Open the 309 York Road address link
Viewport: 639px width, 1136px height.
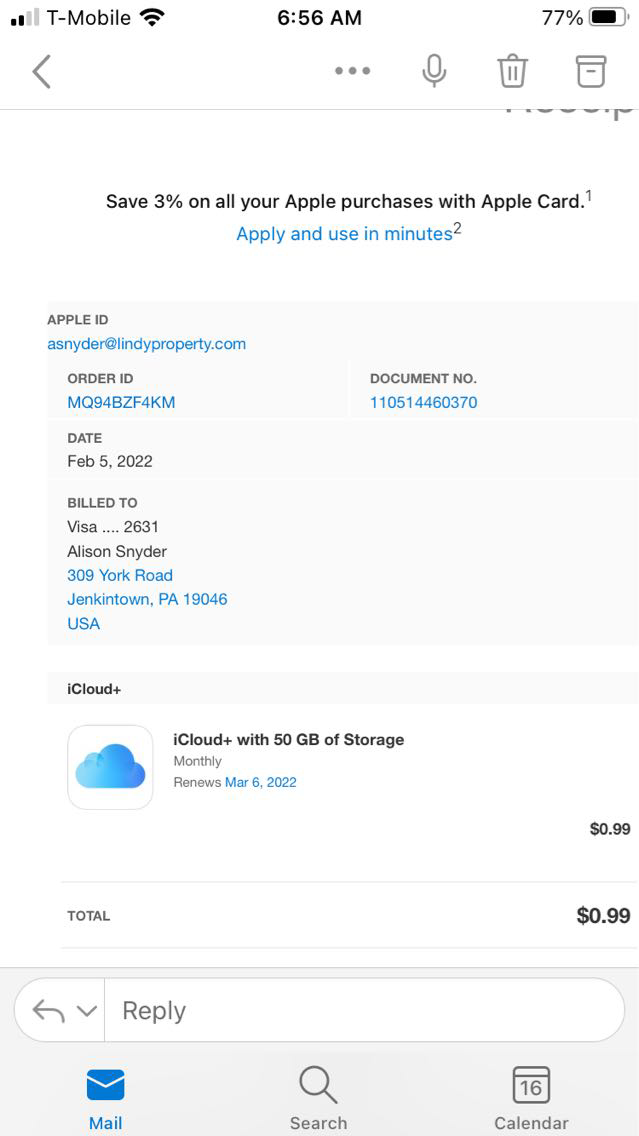click(x=120, y=576)
